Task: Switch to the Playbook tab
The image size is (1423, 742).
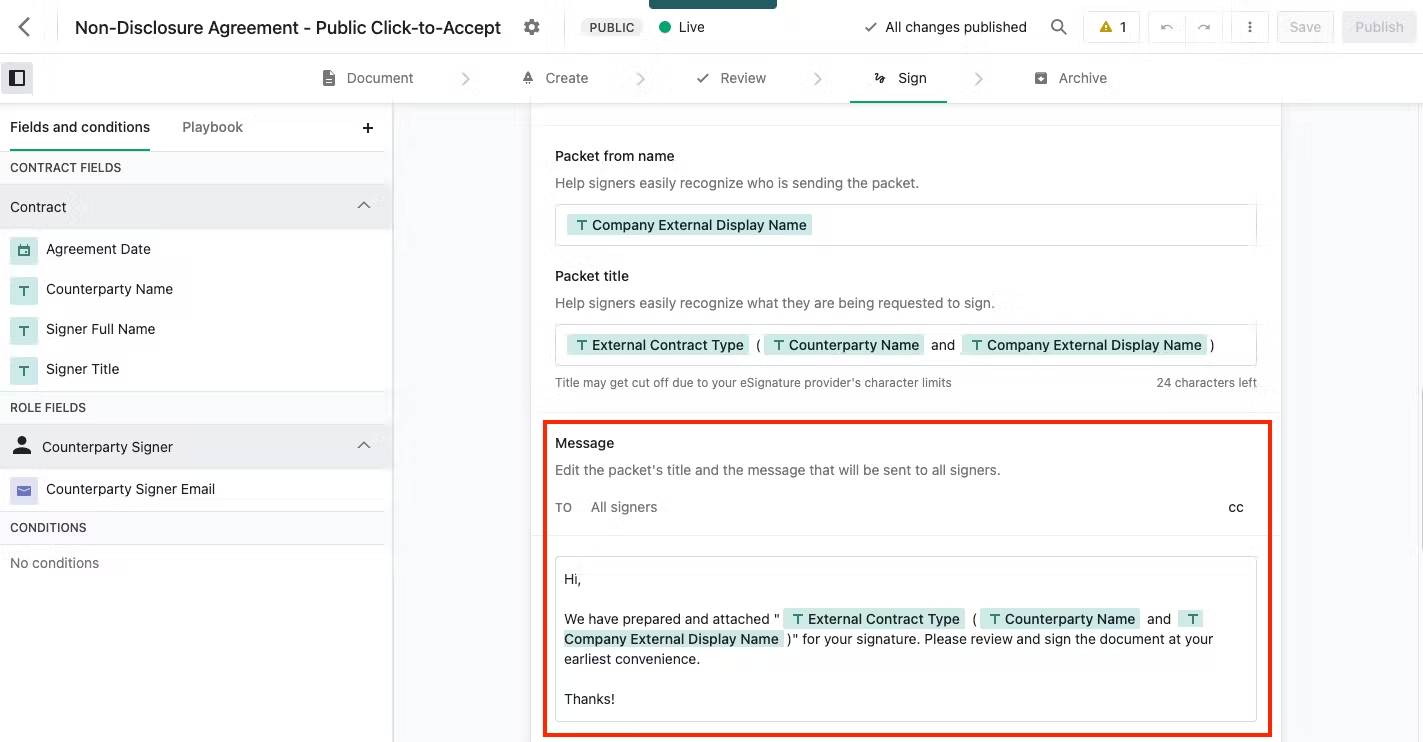Action: point(212,127)
